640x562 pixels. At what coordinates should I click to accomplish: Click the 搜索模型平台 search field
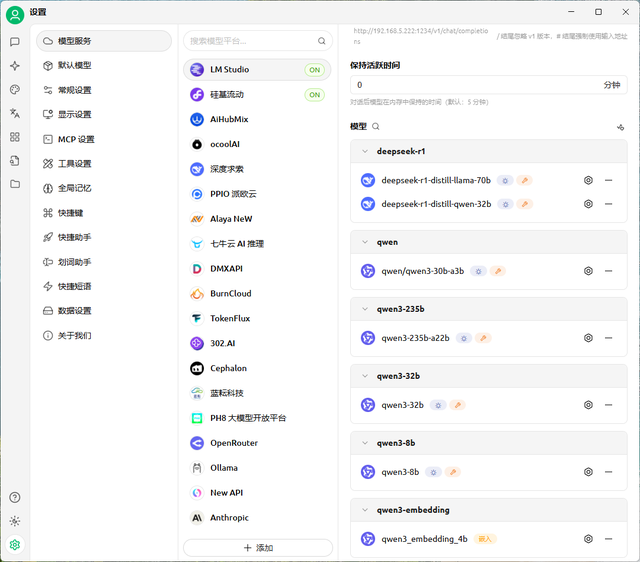(258, 41)
